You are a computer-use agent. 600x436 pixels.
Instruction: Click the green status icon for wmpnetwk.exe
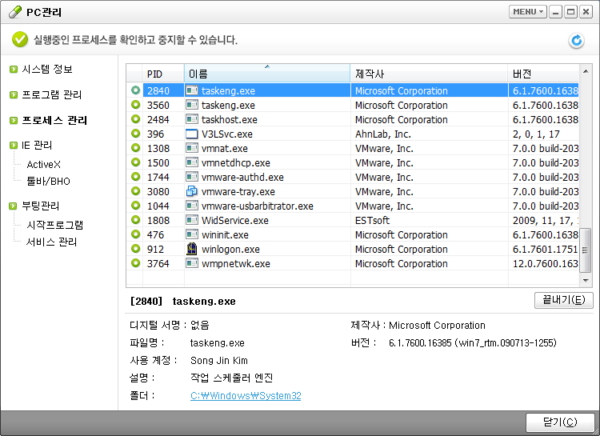[135, 264]
